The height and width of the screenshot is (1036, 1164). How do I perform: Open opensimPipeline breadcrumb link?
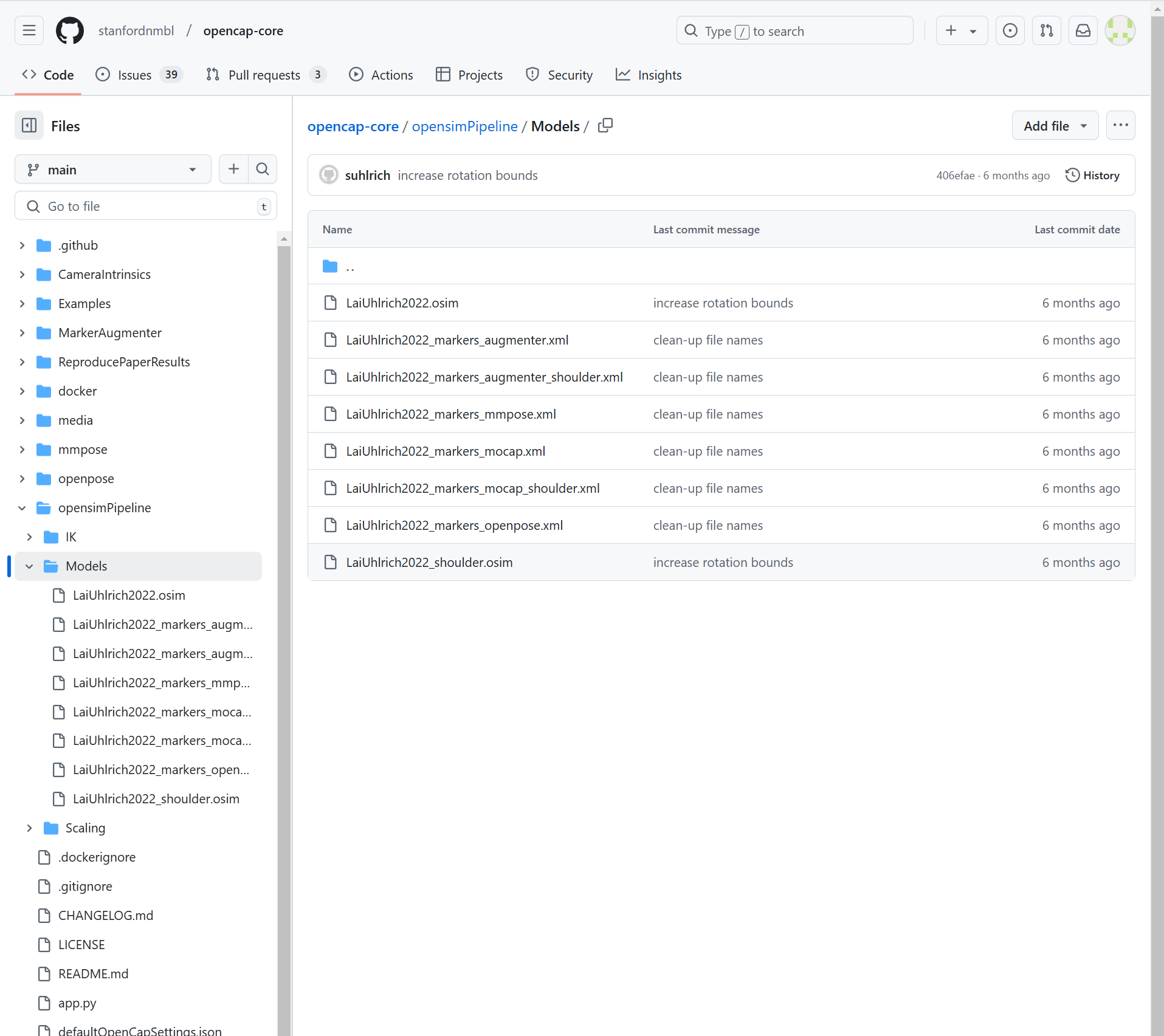point(465,126)
